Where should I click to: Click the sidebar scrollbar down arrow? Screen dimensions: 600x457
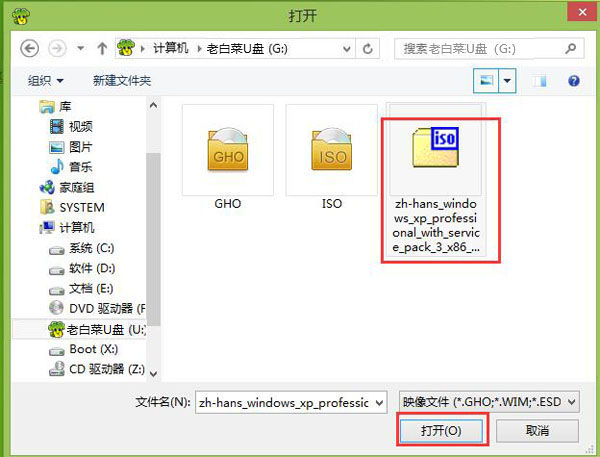point(153,374)
